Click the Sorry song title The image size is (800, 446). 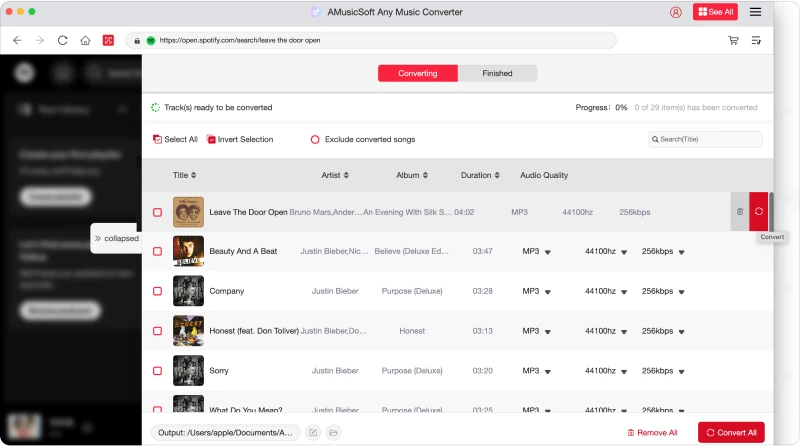(219, 371)
